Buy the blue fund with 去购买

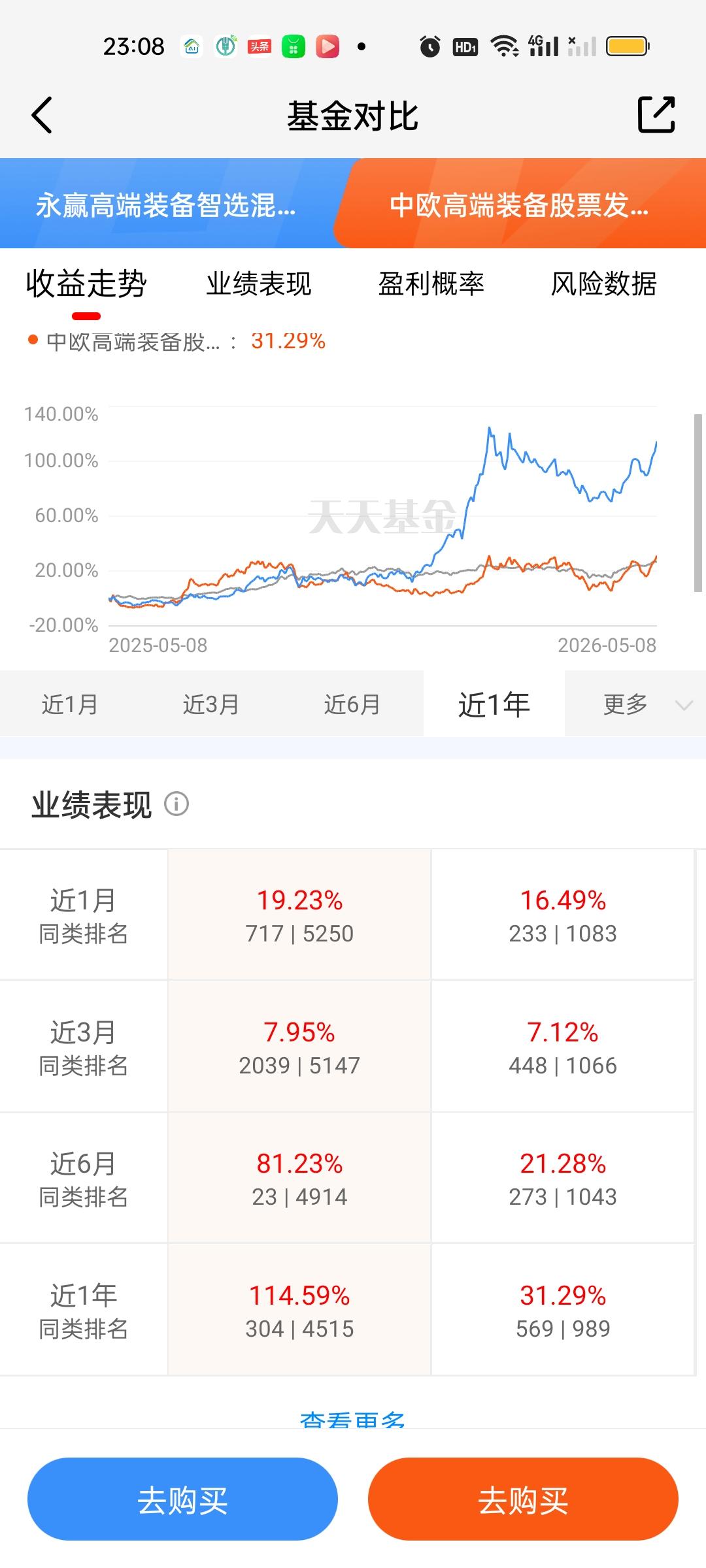point(182,1499)
